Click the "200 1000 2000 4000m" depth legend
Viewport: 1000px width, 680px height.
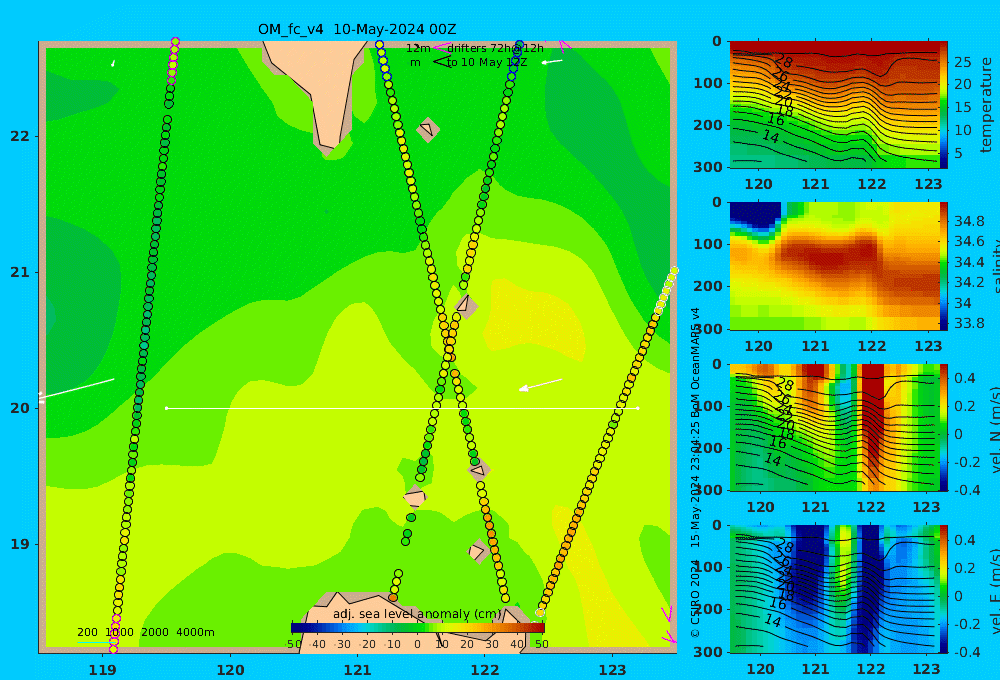(x=145, y=632)
